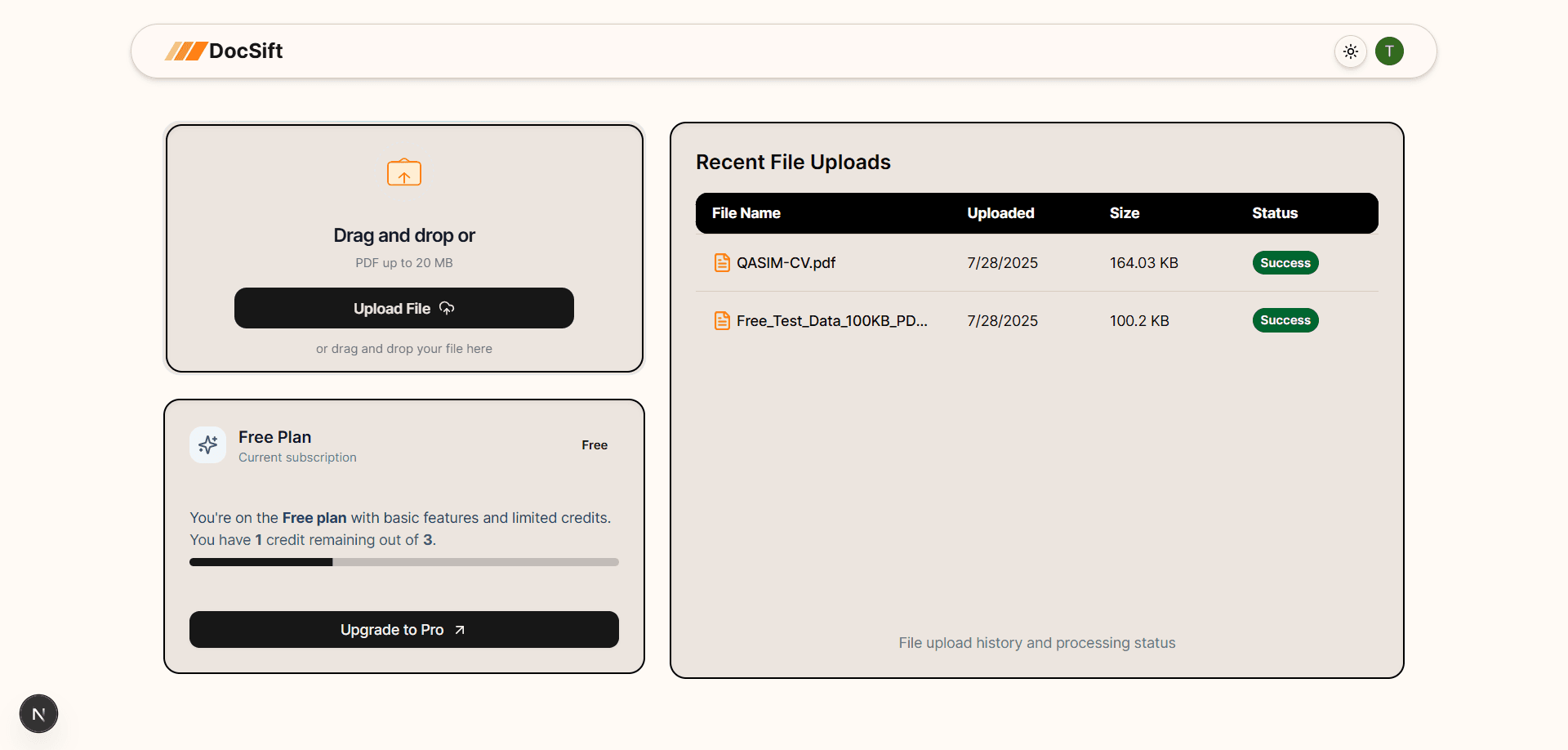Image resolution: width=1568 pixels, height=750 pixels.
Task: Click Success badge for QASIM-CV.pdf
Action: point(1285,263)
